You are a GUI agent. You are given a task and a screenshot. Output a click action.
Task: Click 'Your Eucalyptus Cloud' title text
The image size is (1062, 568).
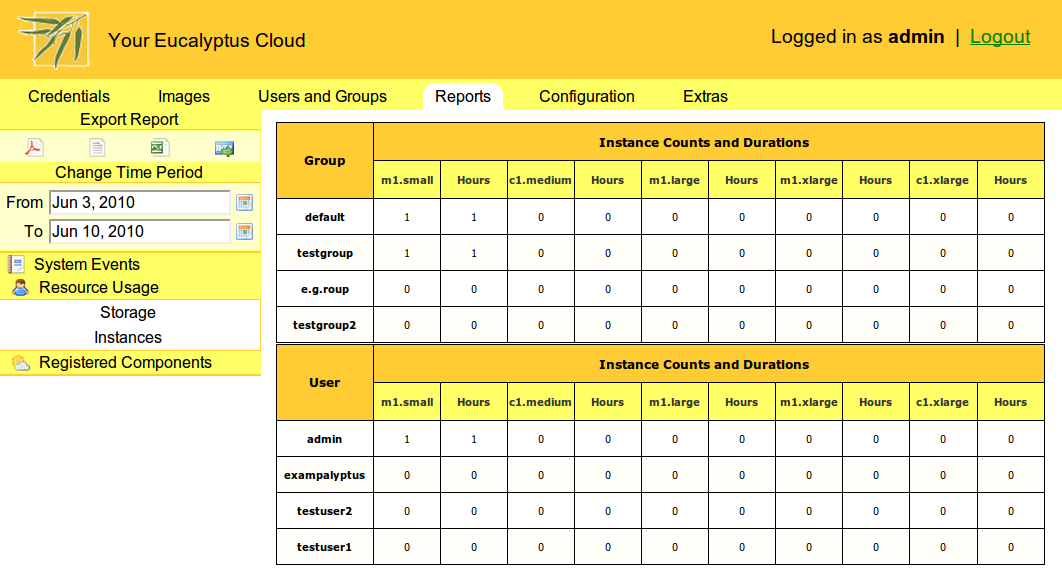pos(207,41)
